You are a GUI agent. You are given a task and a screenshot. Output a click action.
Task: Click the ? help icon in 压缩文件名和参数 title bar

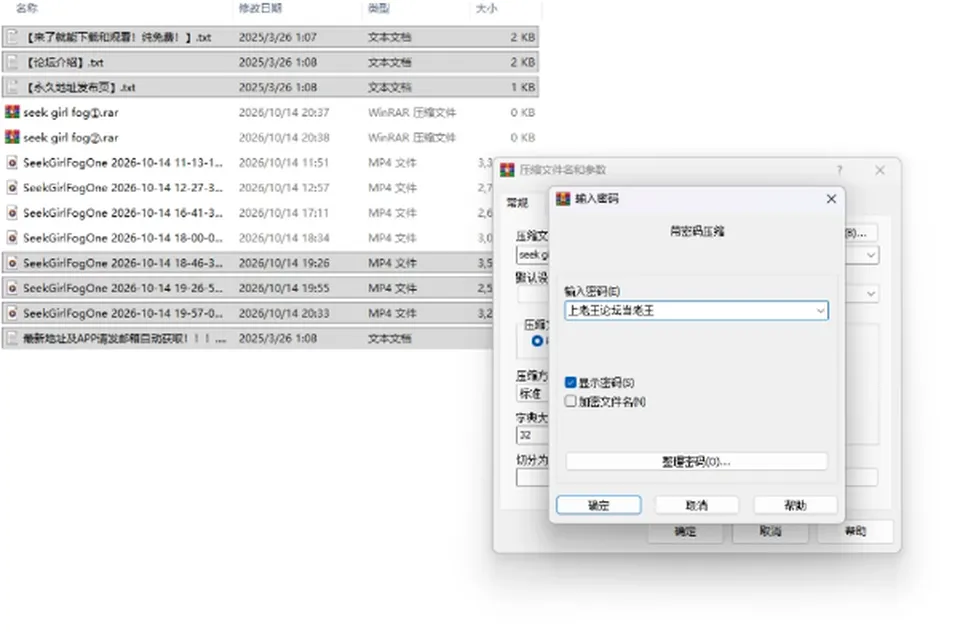pos(839,170)
